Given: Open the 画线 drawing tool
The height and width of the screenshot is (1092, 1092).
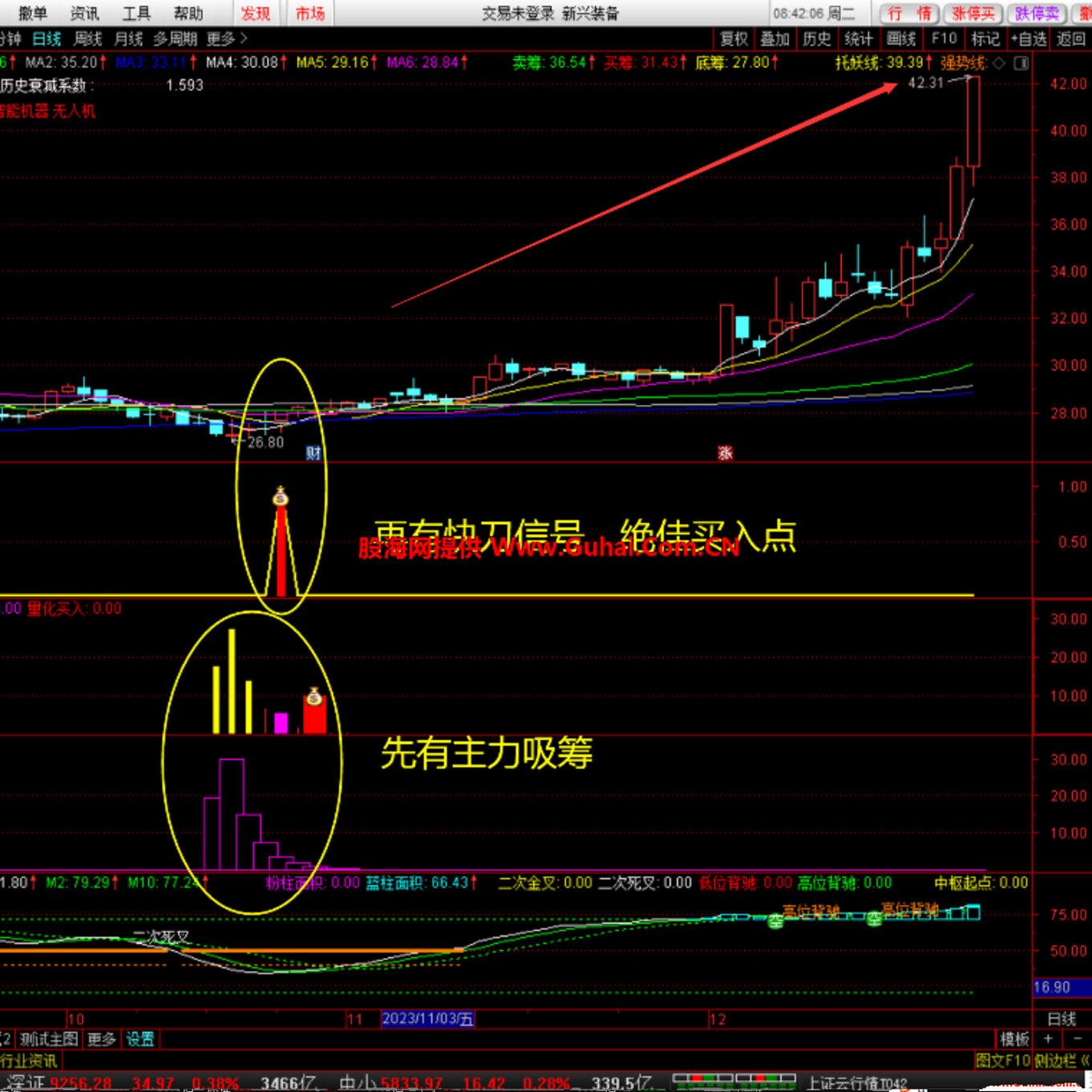Looking at the screenshot, I should [x=901, y=38].
